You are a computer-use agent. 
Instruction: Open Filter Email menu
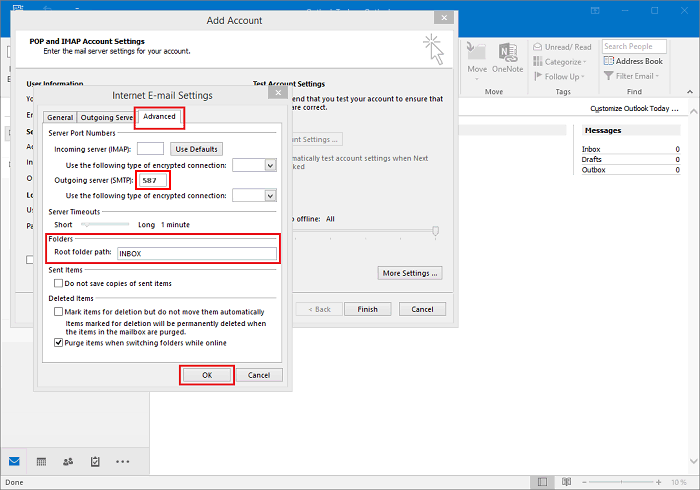pos(631,76)
